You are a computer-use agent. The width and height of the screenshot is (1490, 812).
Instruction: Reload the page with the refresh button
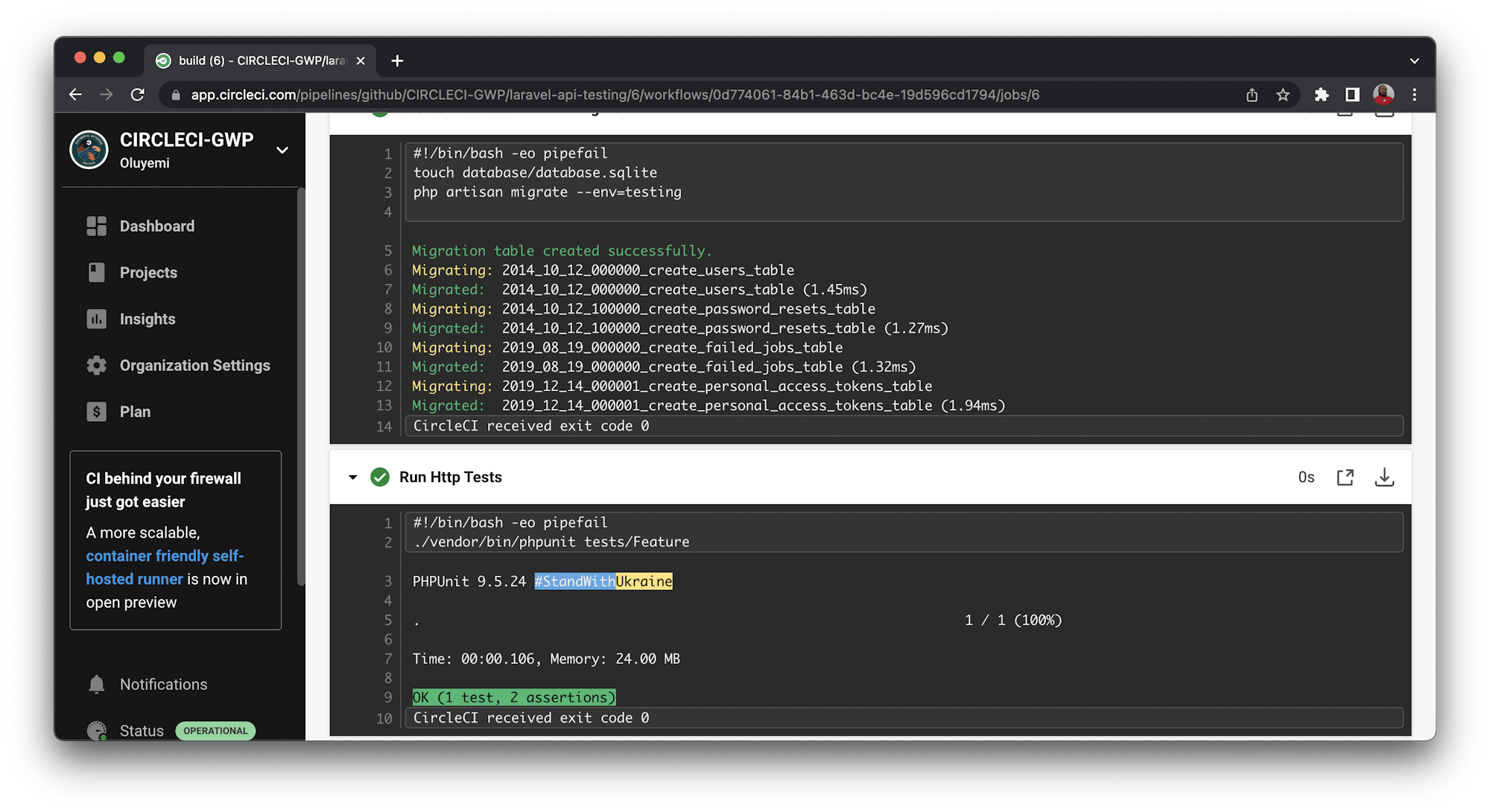[x=138, y=95]
